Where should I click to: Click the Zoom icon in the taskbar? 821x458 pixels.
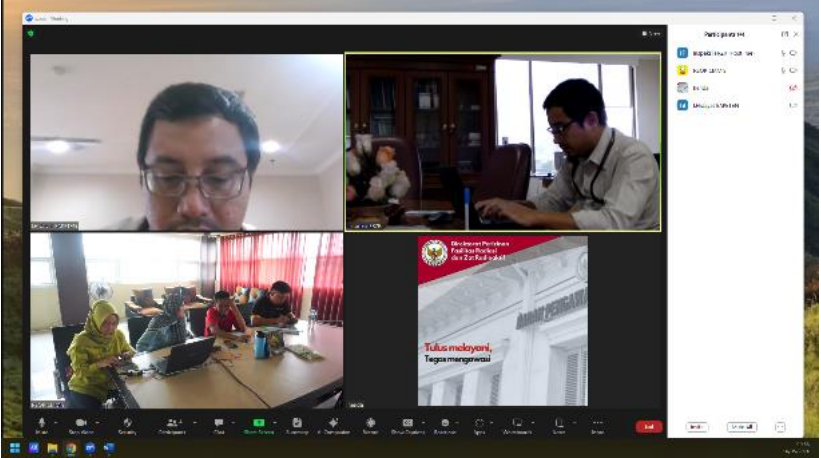click(90, 448)
